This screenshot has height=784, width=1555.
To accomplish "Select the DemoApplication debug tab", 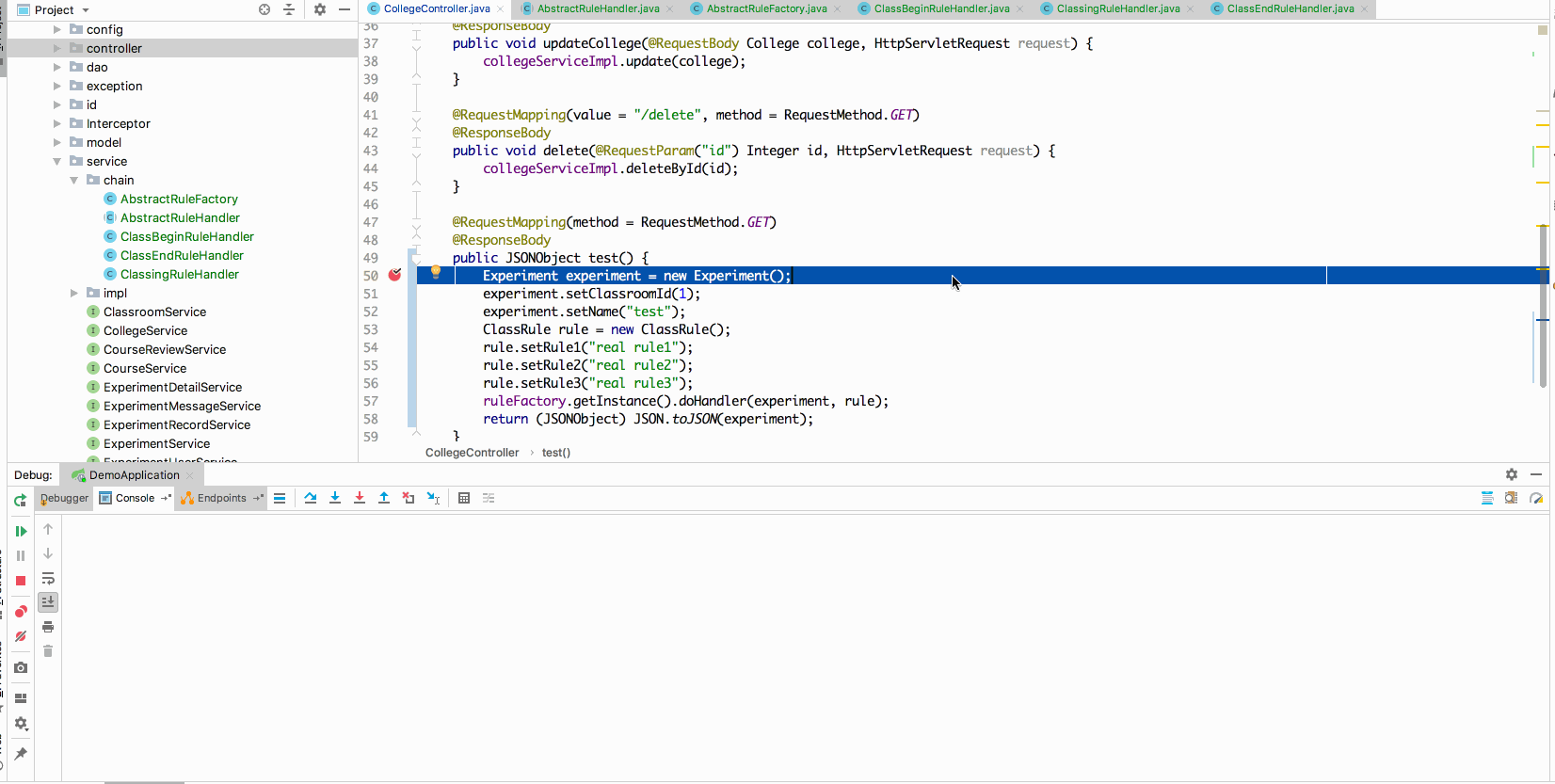I will [x=134, y=474].
